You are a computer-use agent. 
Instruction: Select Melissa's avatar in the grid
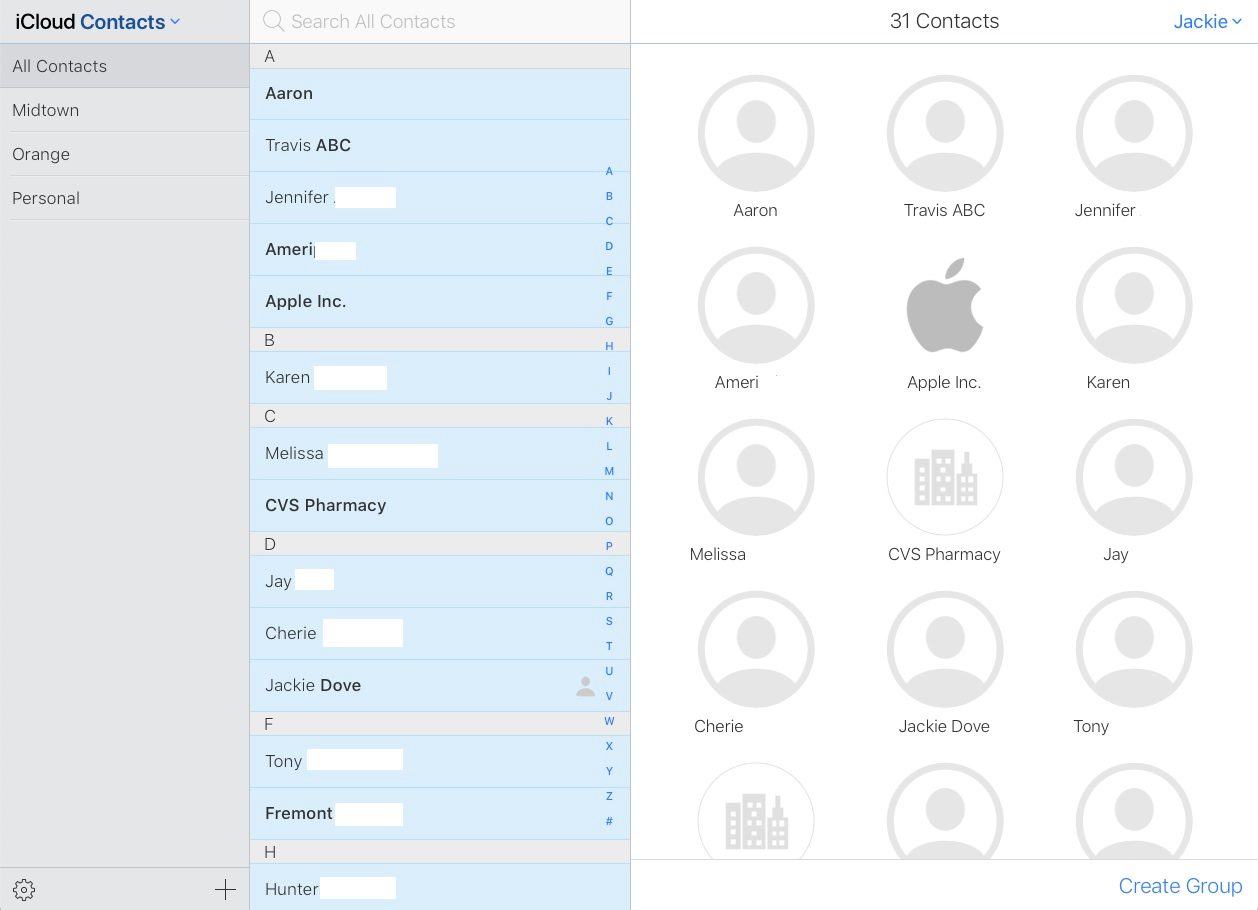[755, 477]
